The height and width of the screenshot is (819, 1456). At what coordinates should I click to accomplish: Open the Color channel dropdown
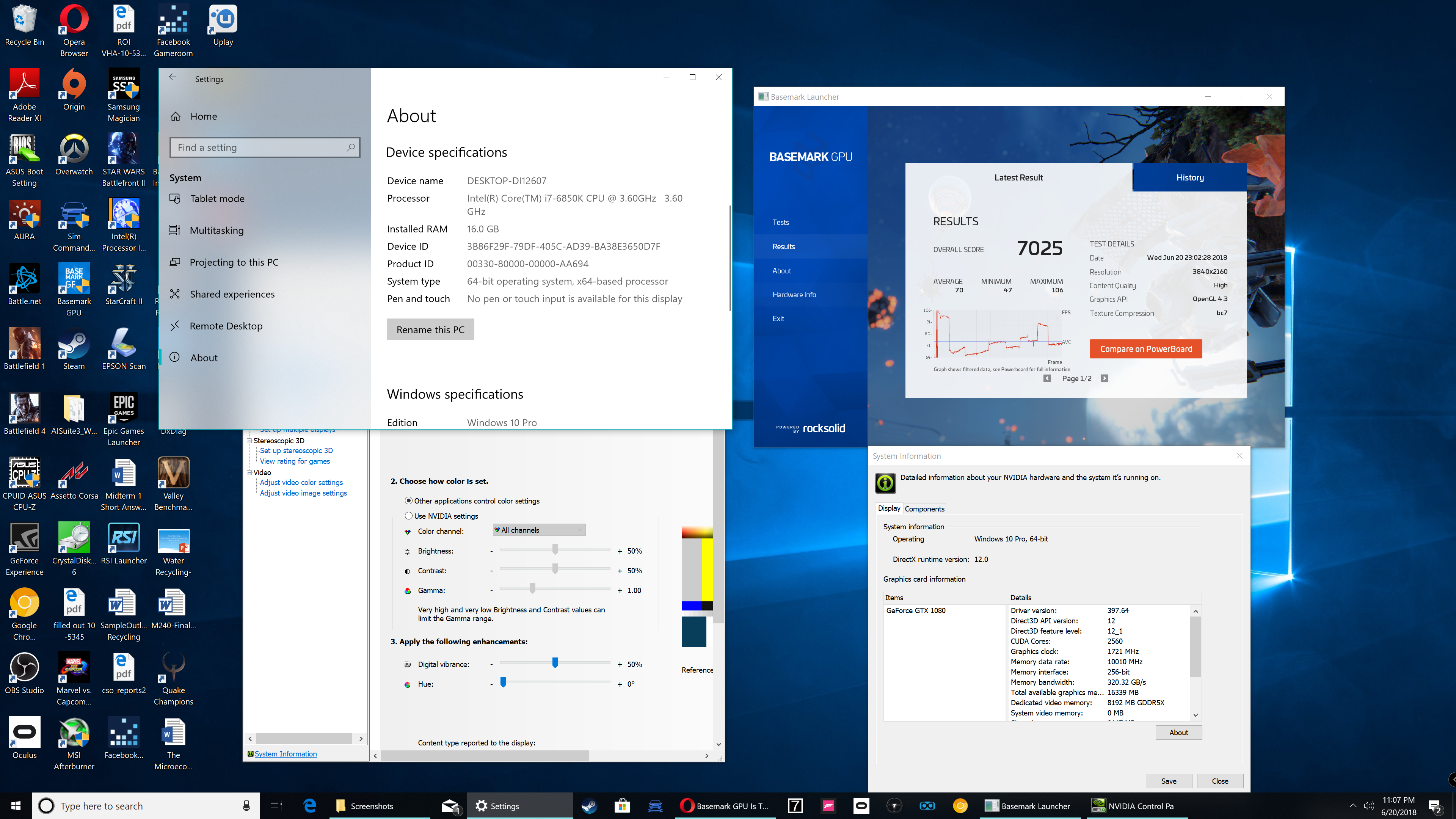tap(539, 530)
